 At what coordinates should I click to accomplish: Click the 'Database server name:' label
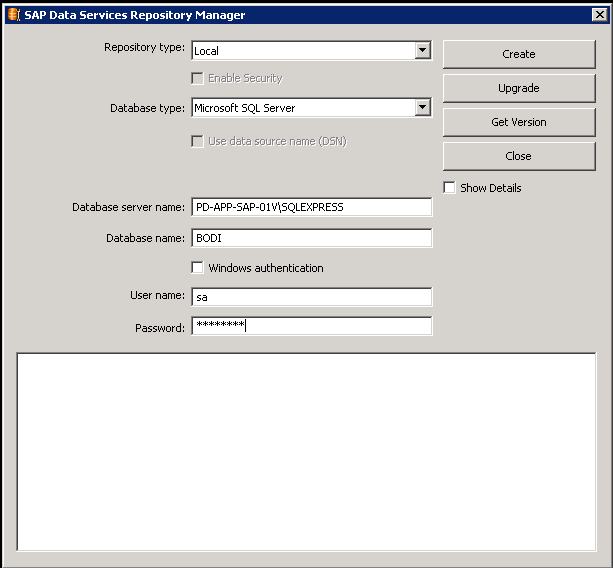click(128, 207)
